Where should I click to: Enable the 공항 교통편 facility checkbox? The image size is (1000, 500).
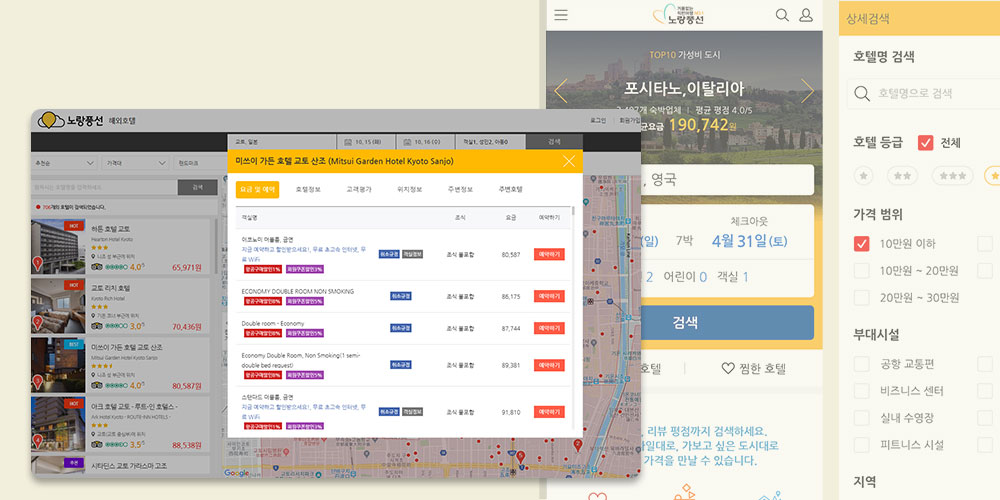pos(862,364)
